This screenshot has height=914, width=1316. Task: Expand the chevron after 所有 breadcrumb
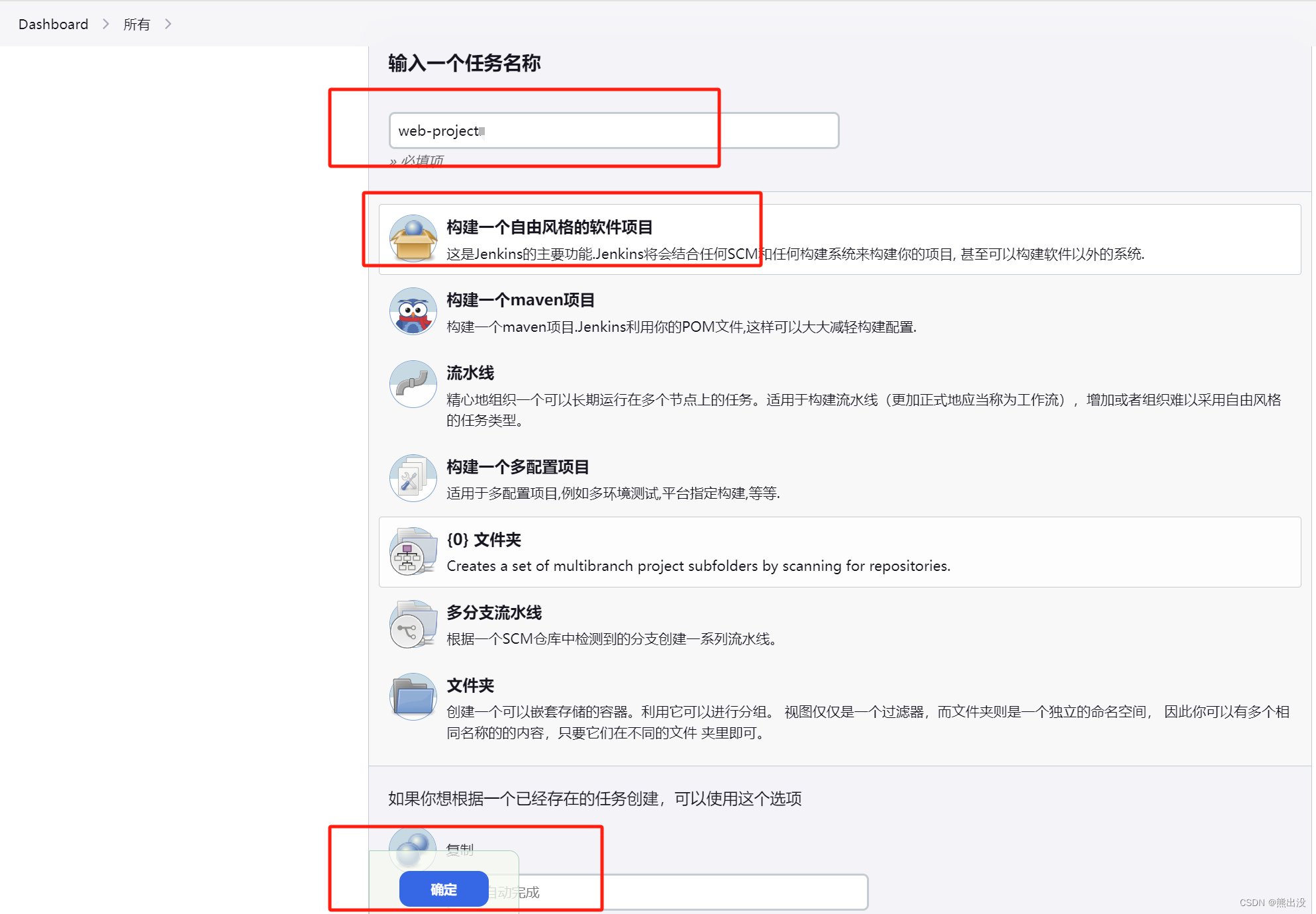coord(168,25)
